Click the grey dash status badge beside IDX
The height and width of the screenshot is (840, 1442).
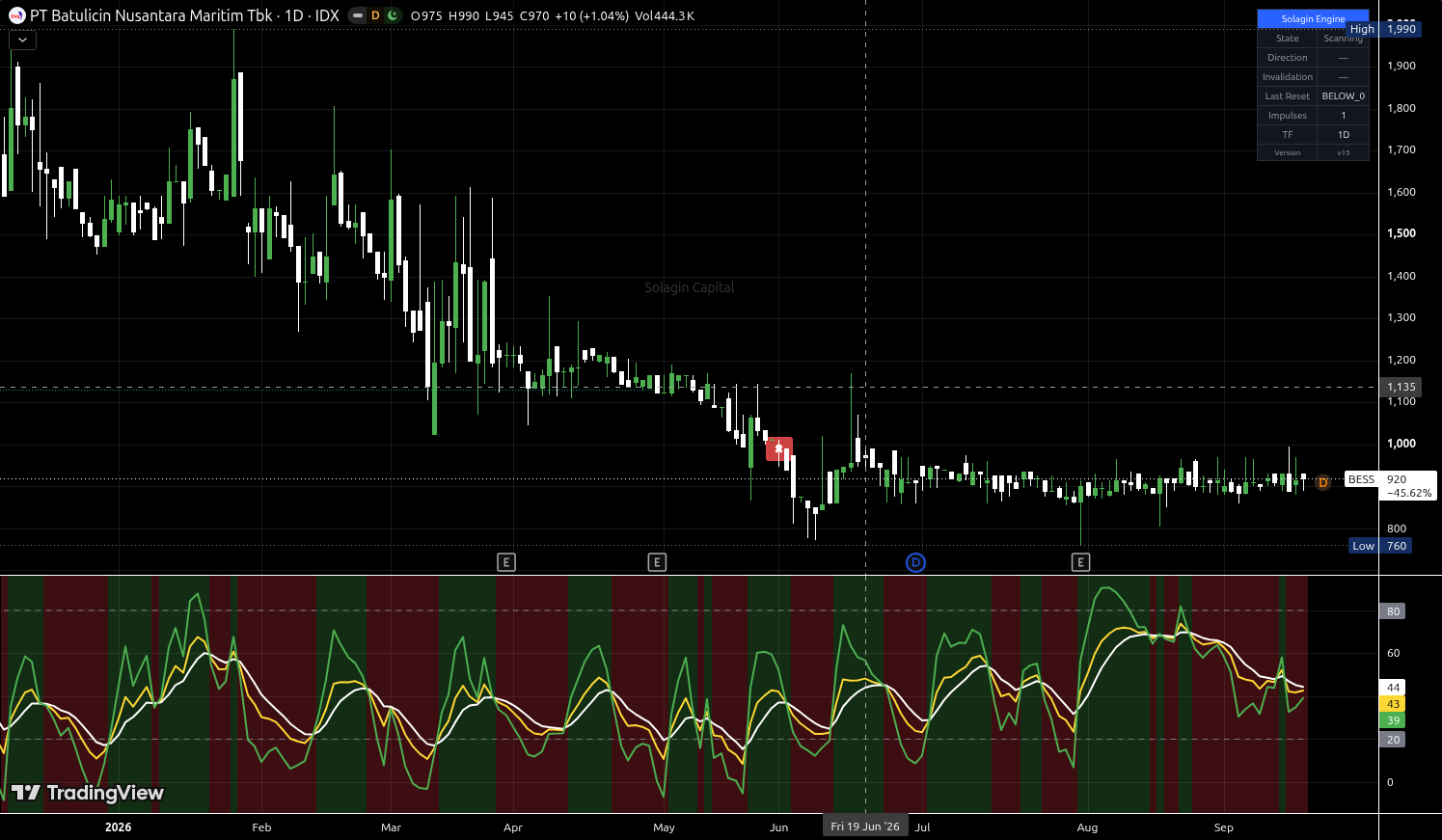click(358, 15)
